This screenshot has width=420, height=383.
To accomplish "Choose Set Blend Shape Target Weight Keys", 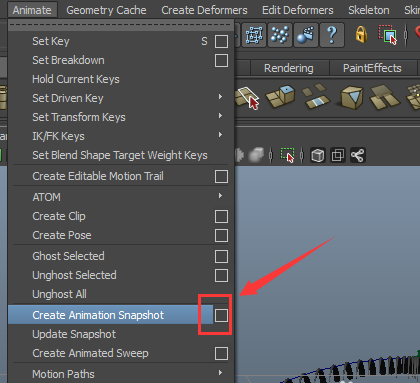I will pyautogui.click(x=121, y=155).
